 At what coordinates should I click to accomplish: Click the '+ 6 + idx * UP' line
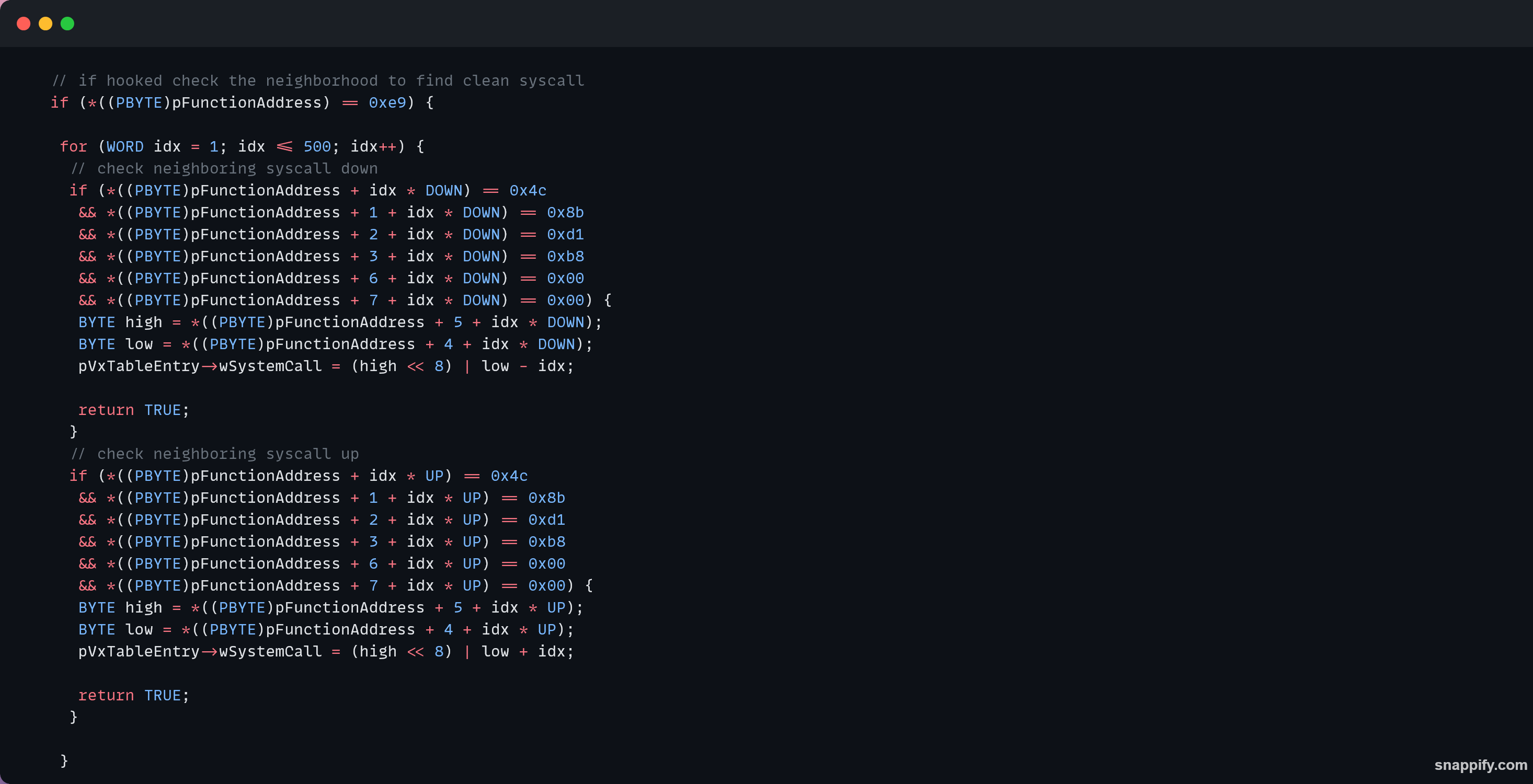point(322,564)
